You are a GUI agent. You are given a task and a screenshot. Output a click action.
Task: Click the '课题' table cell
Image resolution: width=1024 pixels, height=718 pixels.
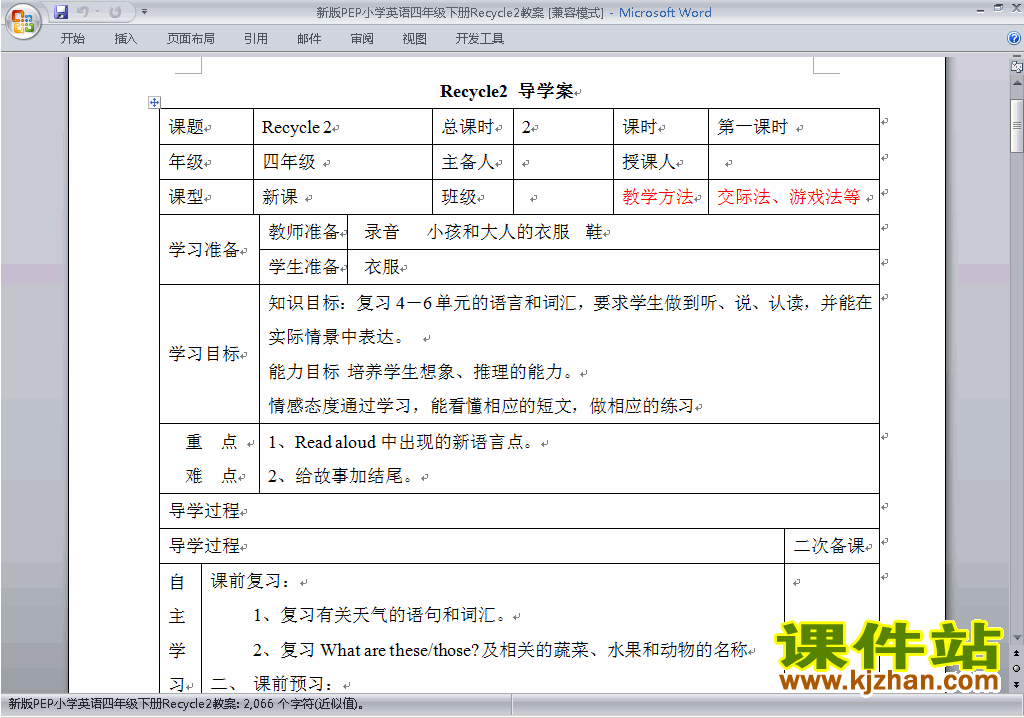click(x=206, y=127)
